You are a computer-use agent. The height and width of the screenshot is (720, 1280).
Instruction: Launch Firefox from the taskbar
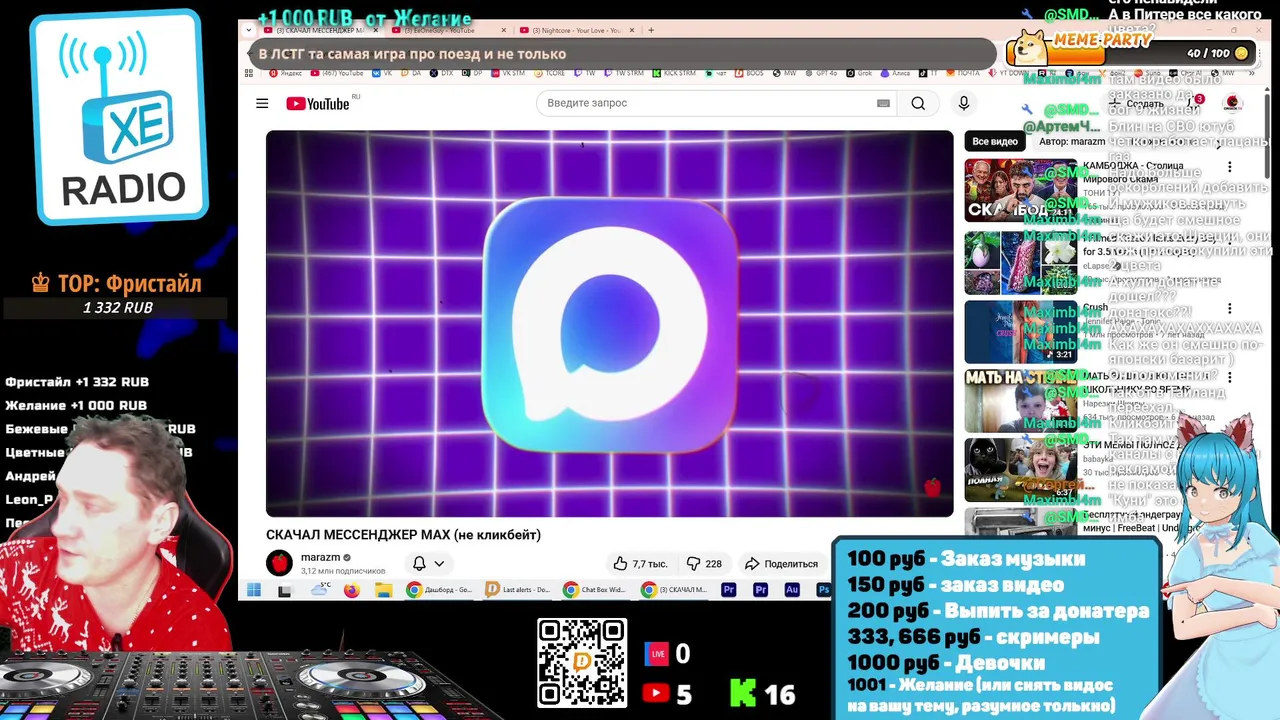[x=351, y=590]
